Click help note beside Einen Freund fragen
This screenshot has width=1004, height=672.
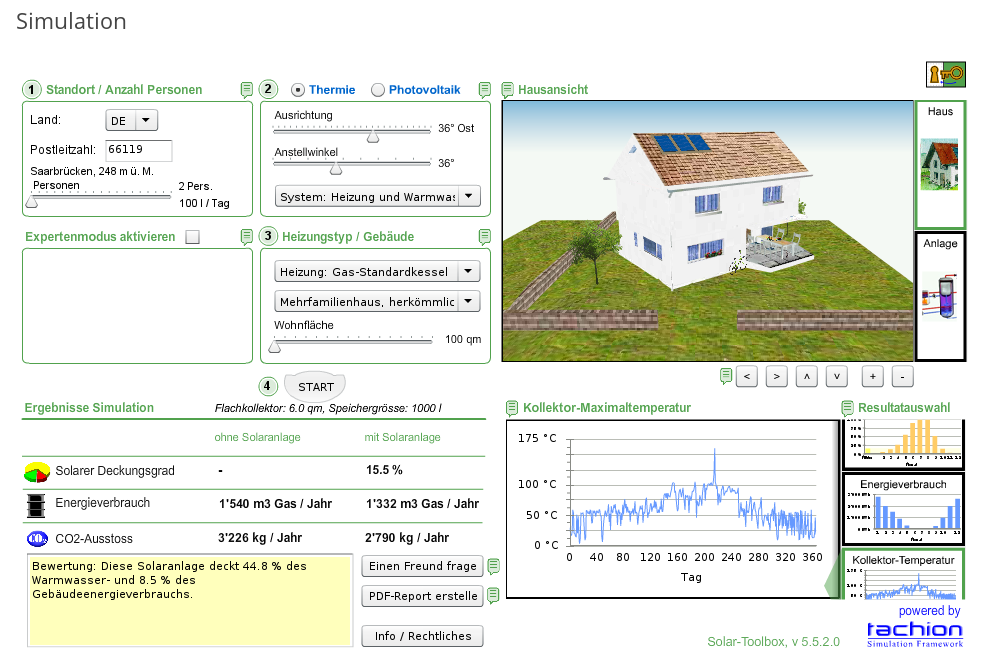[x=493, y=566]
